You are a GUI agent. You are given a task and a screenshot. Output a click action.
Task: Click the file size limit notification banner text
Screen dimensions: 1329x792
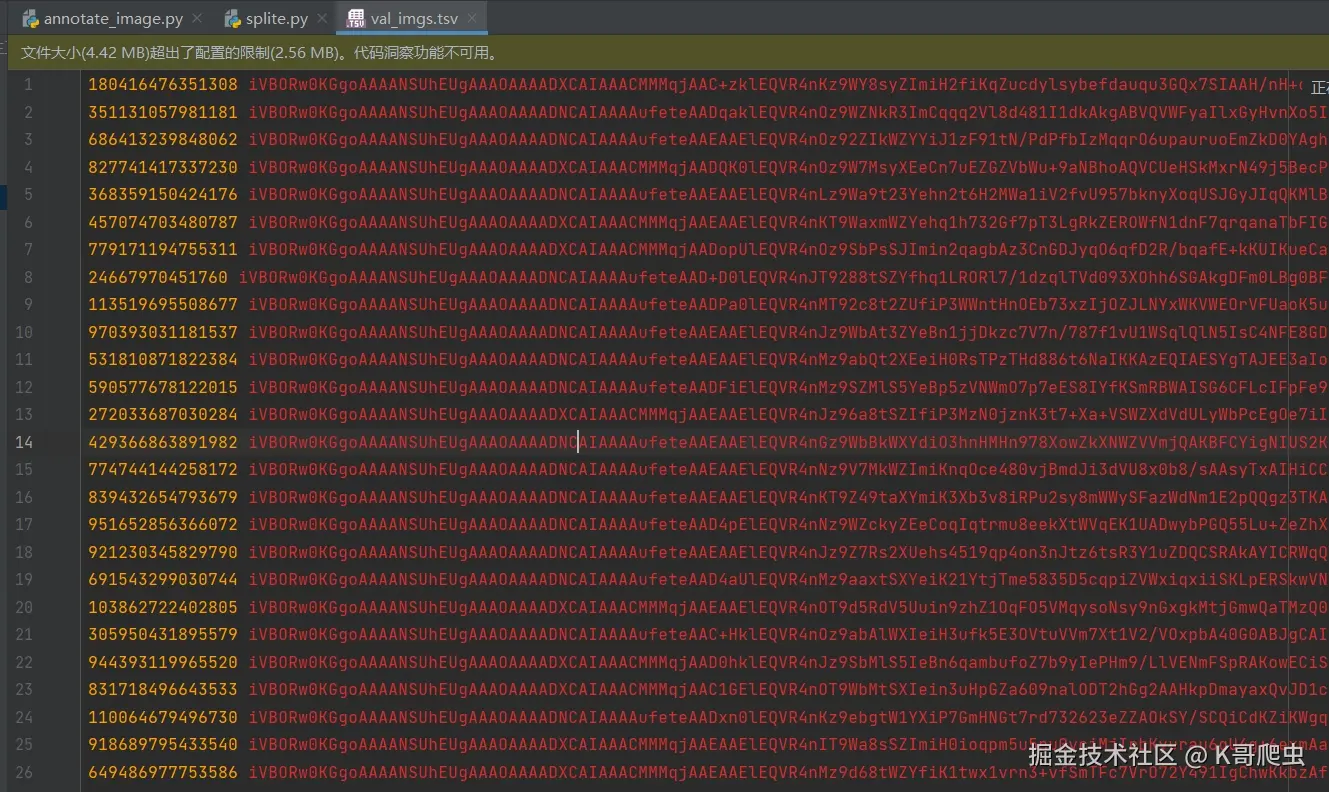coord(259,53)
